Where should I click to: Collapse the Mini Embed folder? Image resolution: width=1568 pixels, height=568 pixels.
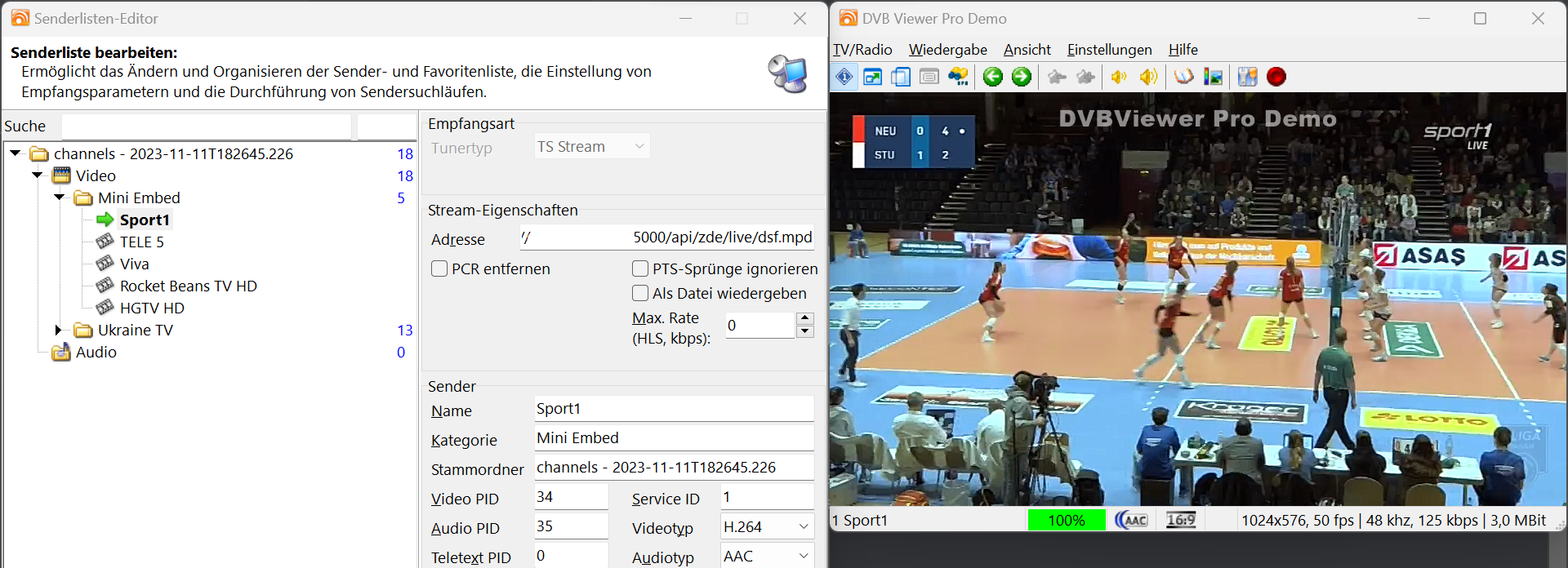pos(60,197)
